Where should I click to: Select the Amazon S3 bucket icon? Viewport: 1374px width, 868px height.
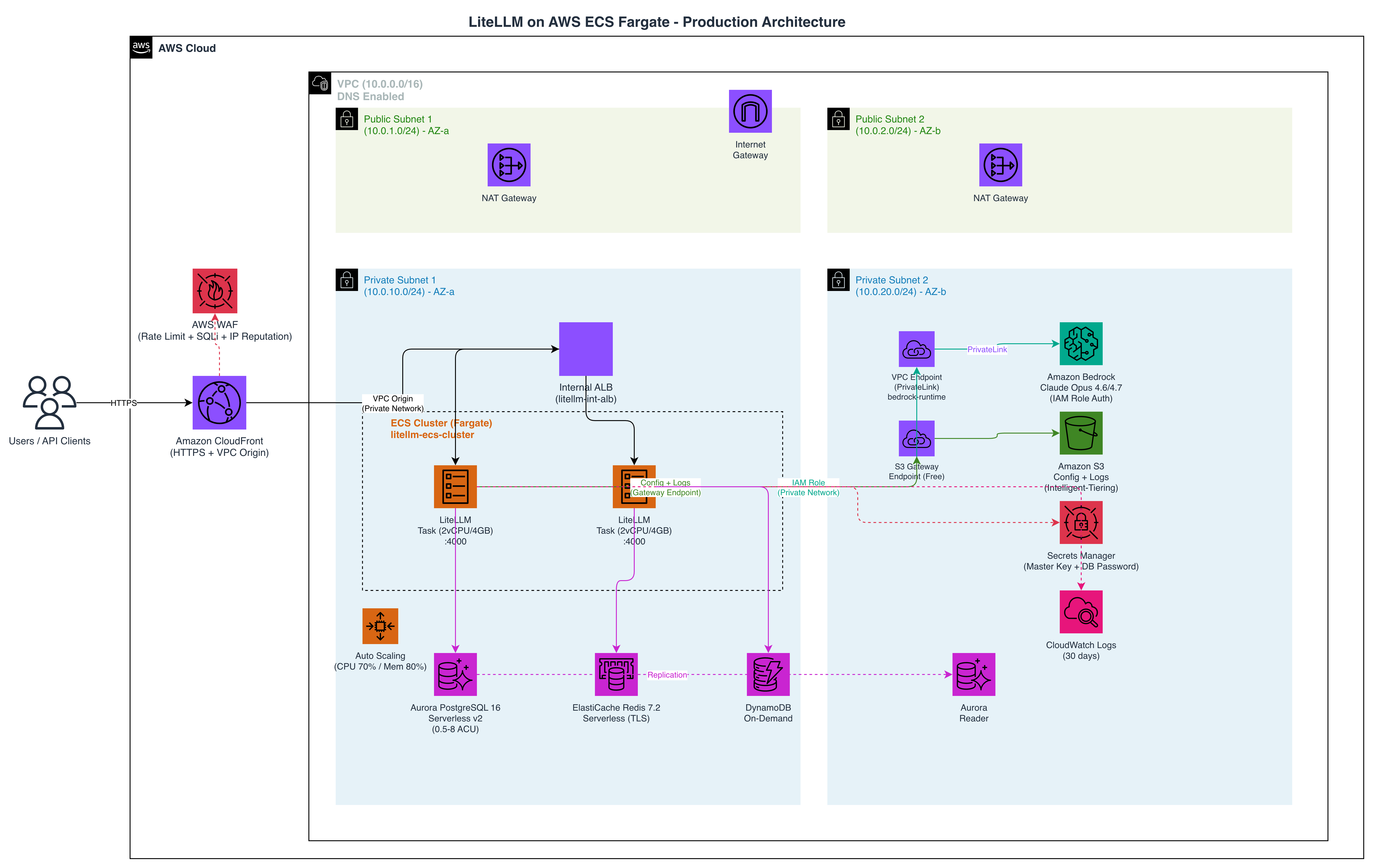pyautogui.click(x=1081, y=433)
